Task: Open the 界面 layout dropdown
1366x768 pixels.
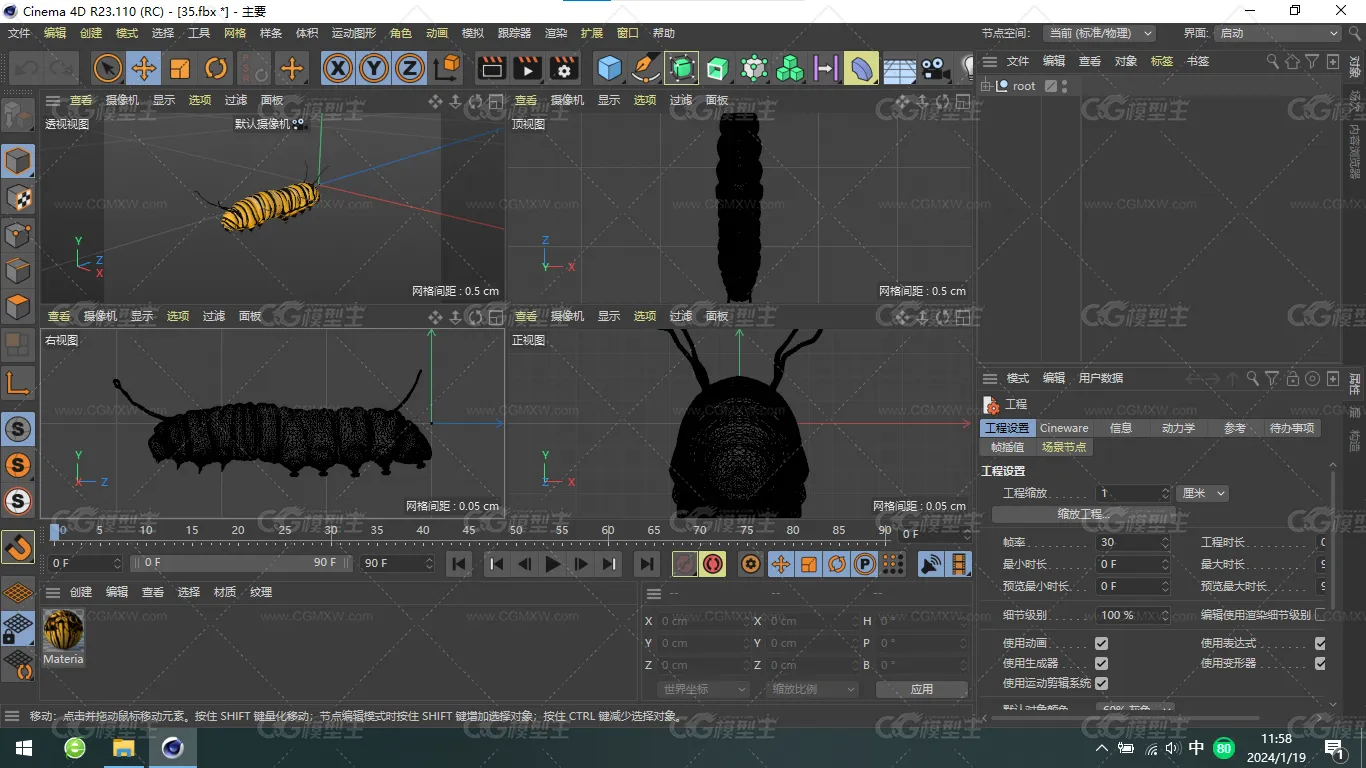Action: click(x=1277, y=33)
